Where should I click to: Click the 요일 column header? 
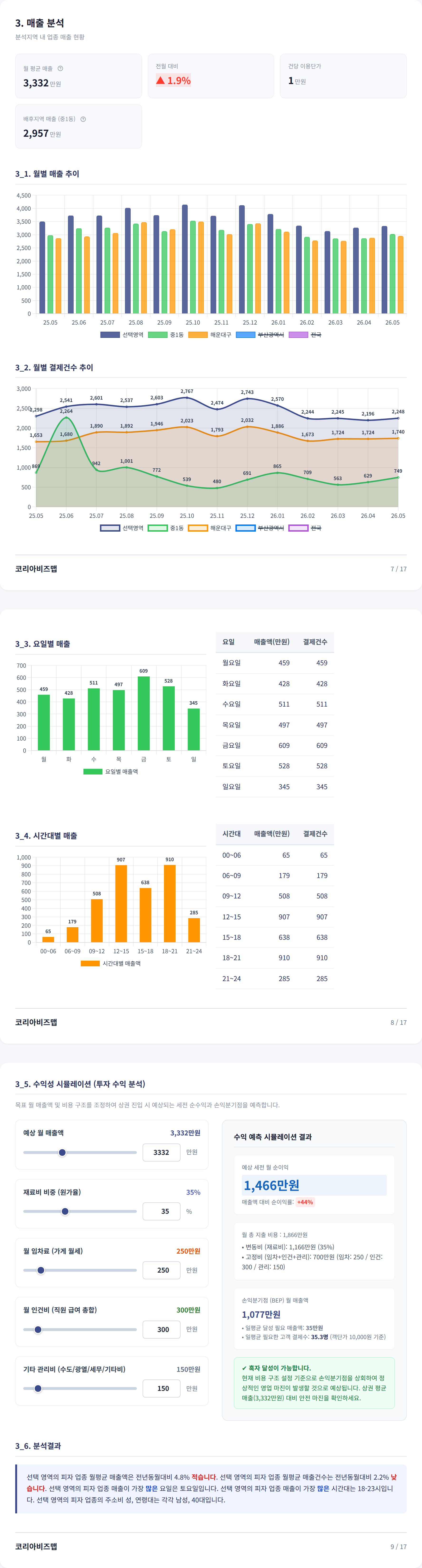pos(228,642)
